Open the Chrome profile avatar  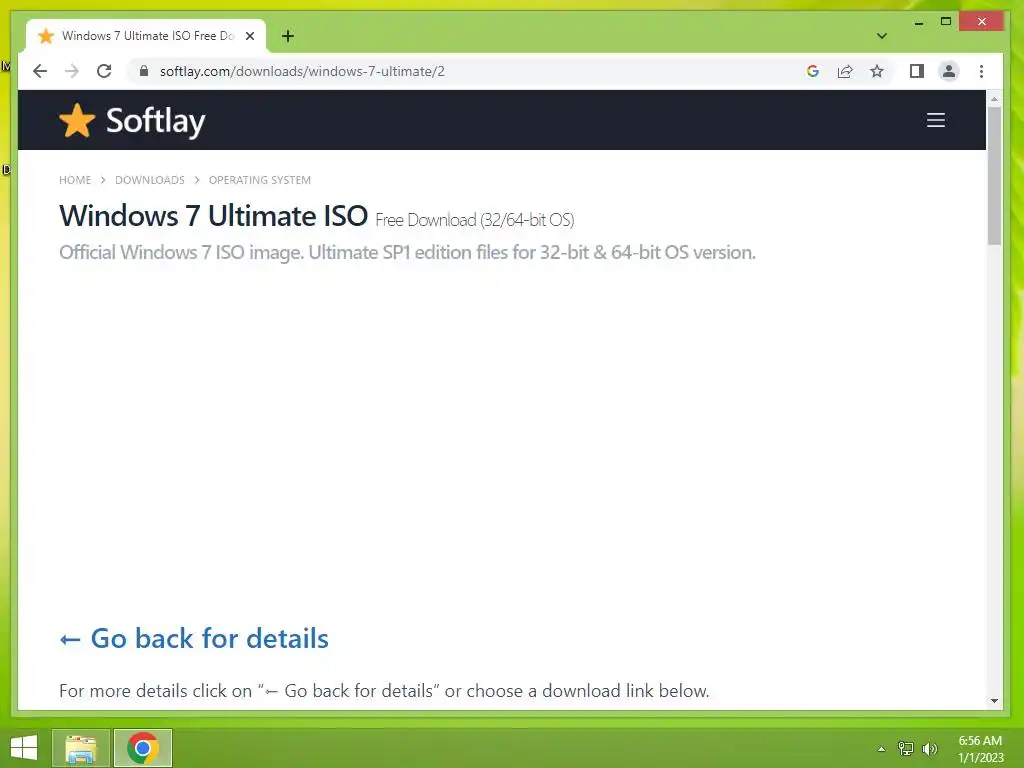949,71
